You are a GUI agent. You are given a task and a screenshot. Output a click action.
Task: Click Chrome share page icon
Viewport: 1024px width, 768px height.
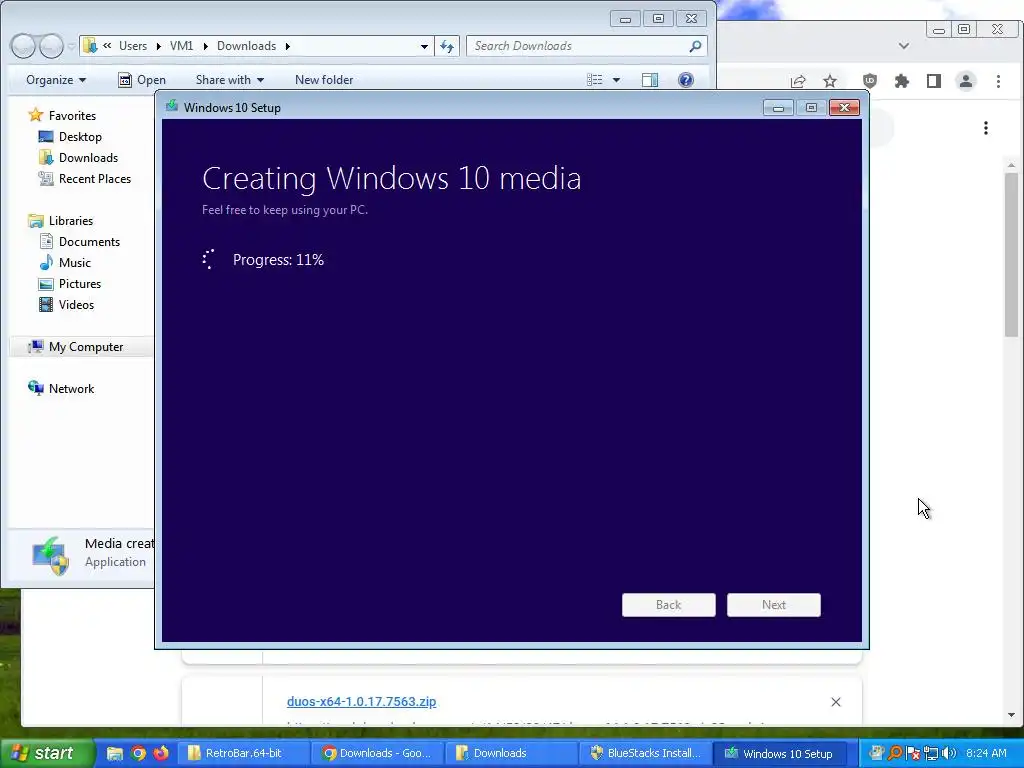click(x=798, y=81)
